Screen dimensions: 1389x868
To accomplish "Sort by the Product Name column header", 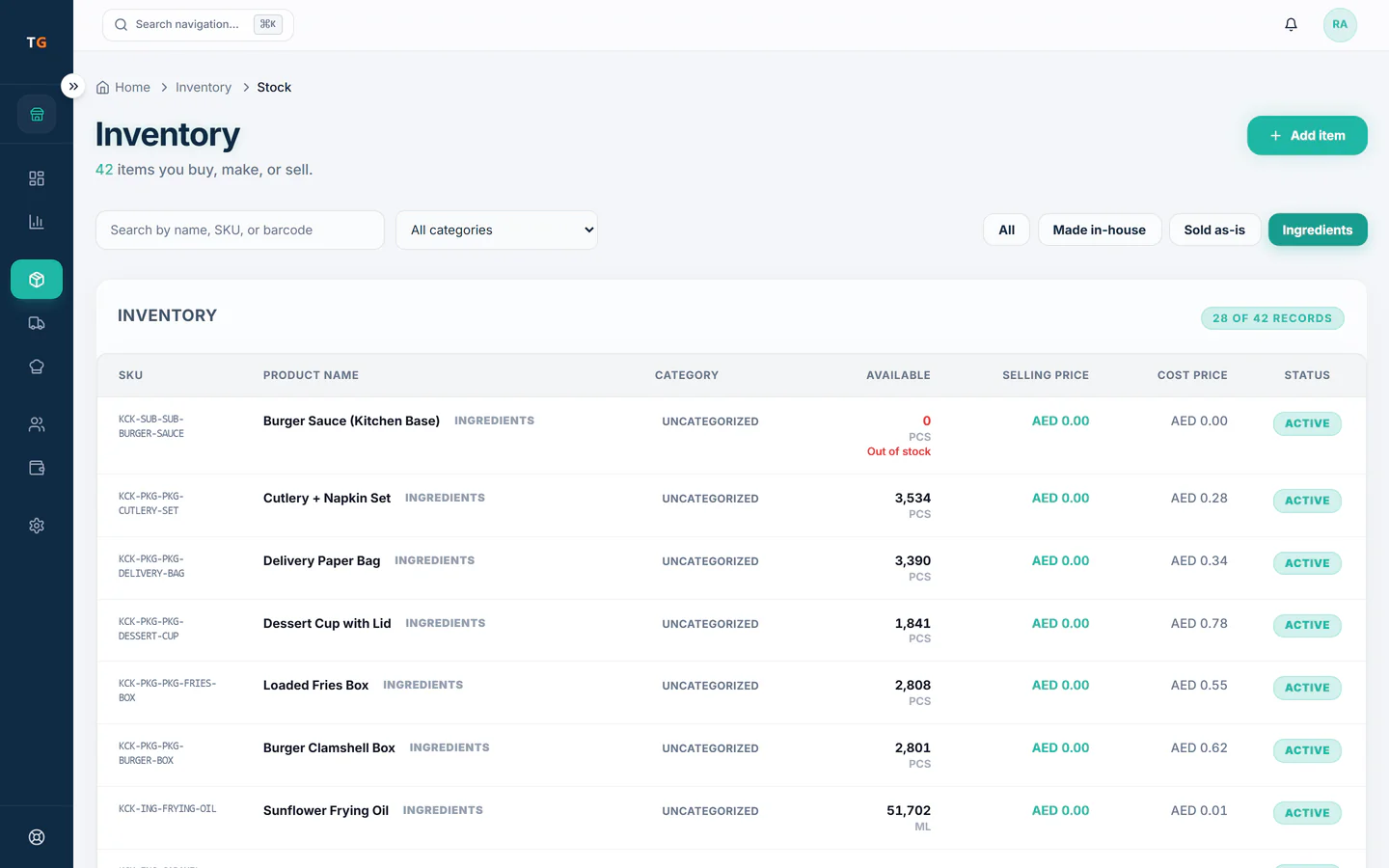I will coord(311,375).
